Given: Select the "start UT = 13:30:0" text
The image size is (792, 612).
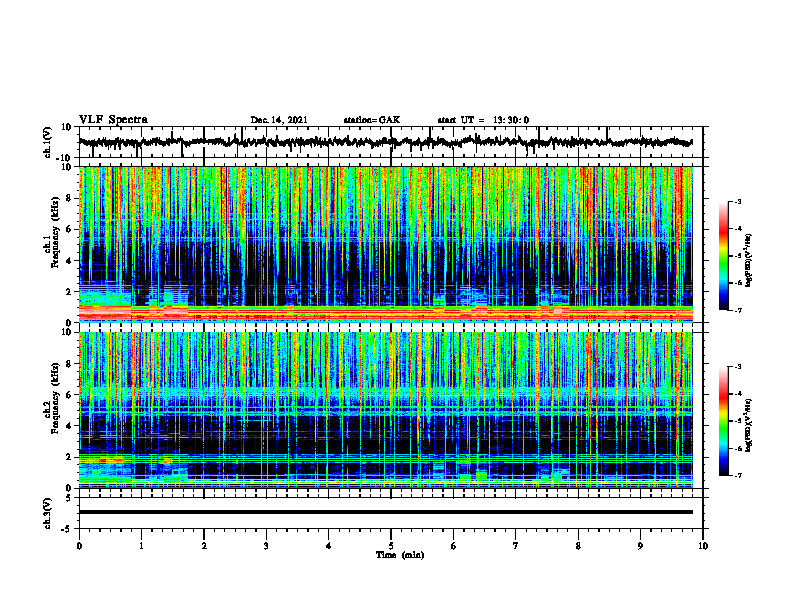Looking at the screenshot, I should [x=483, y=120].
